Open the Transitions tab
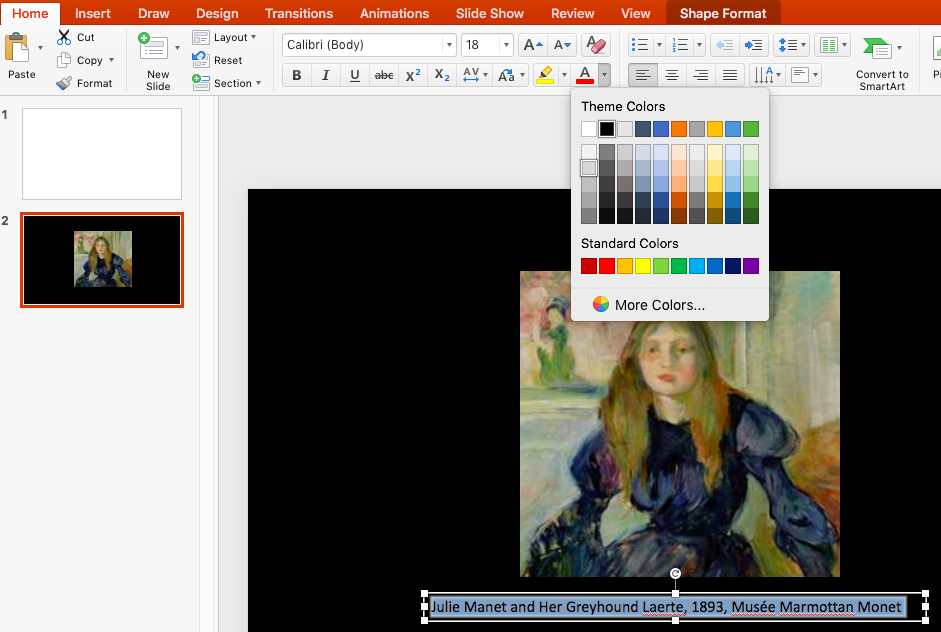 [299, 13]
